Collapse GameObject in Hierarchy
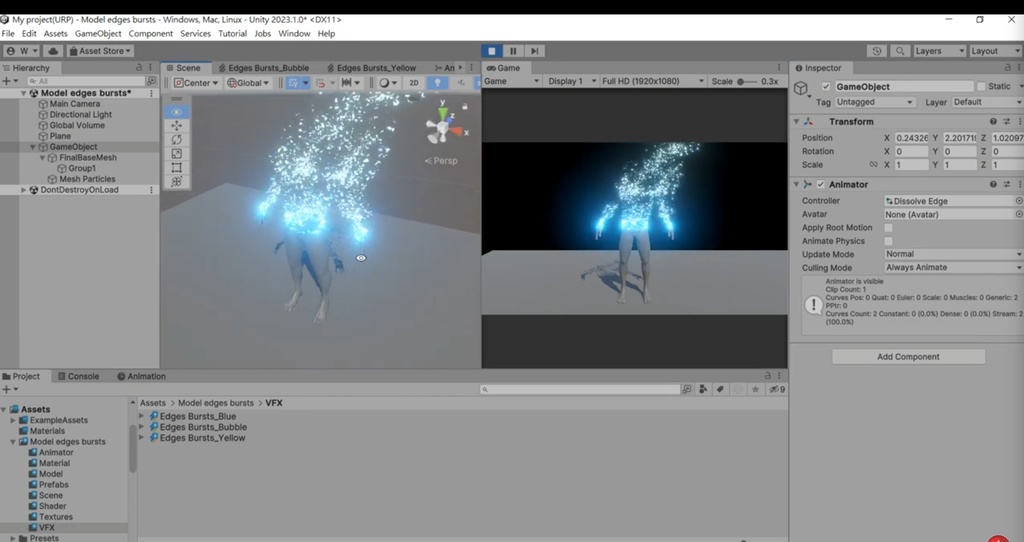Screen dimensions: 1024x542 pos(33,147)
